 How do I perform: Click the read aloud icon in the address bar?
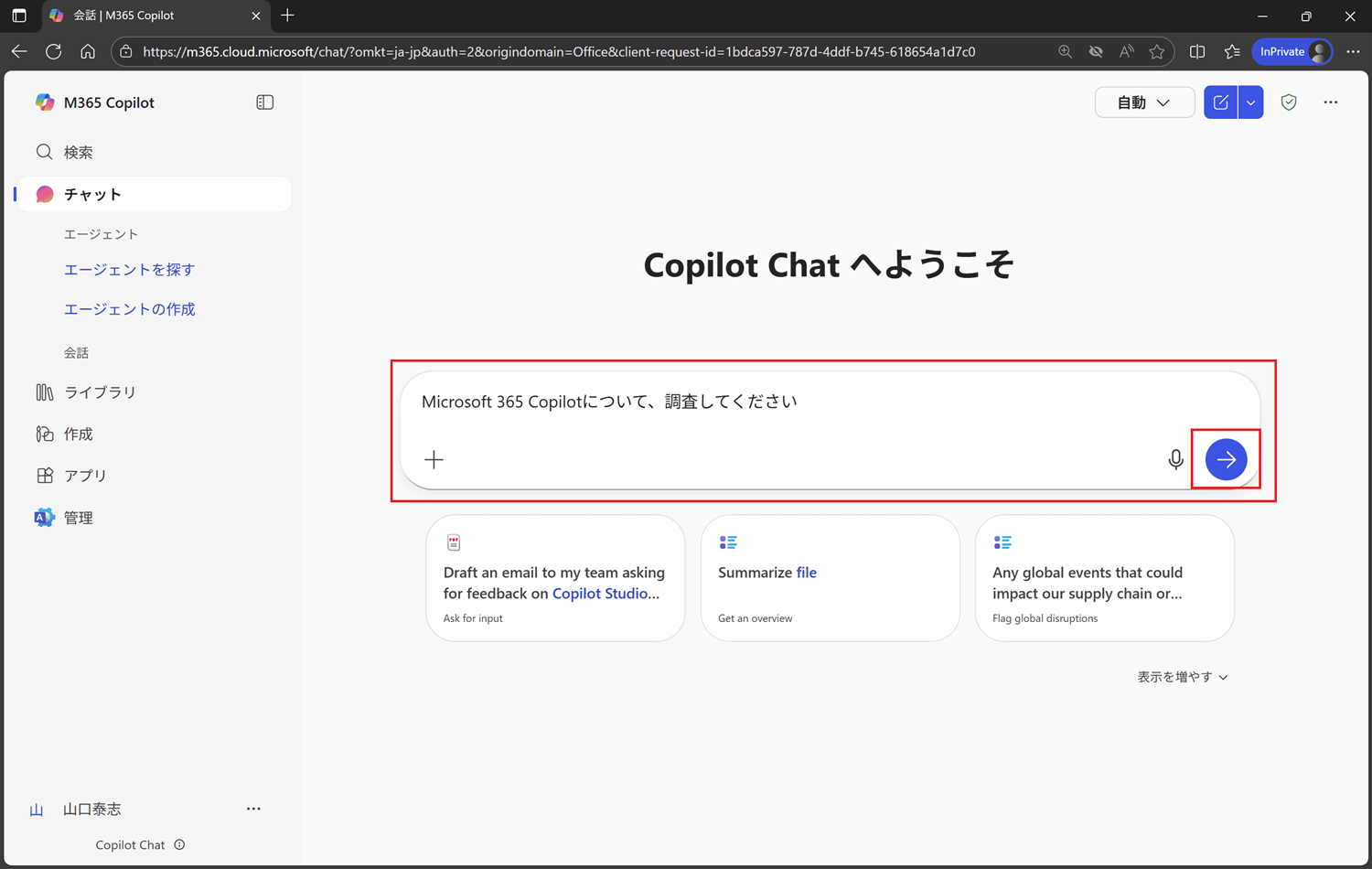[1126, 52]
